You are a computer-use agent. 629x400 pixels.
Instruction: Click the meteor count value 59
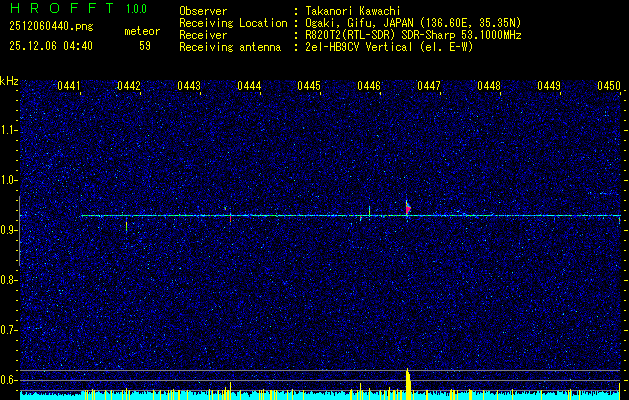click(145, 46)
